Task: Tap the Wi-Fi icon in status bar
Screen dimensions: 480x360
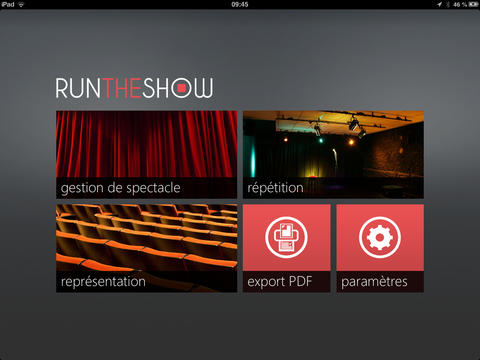Action: coord(21,4)
